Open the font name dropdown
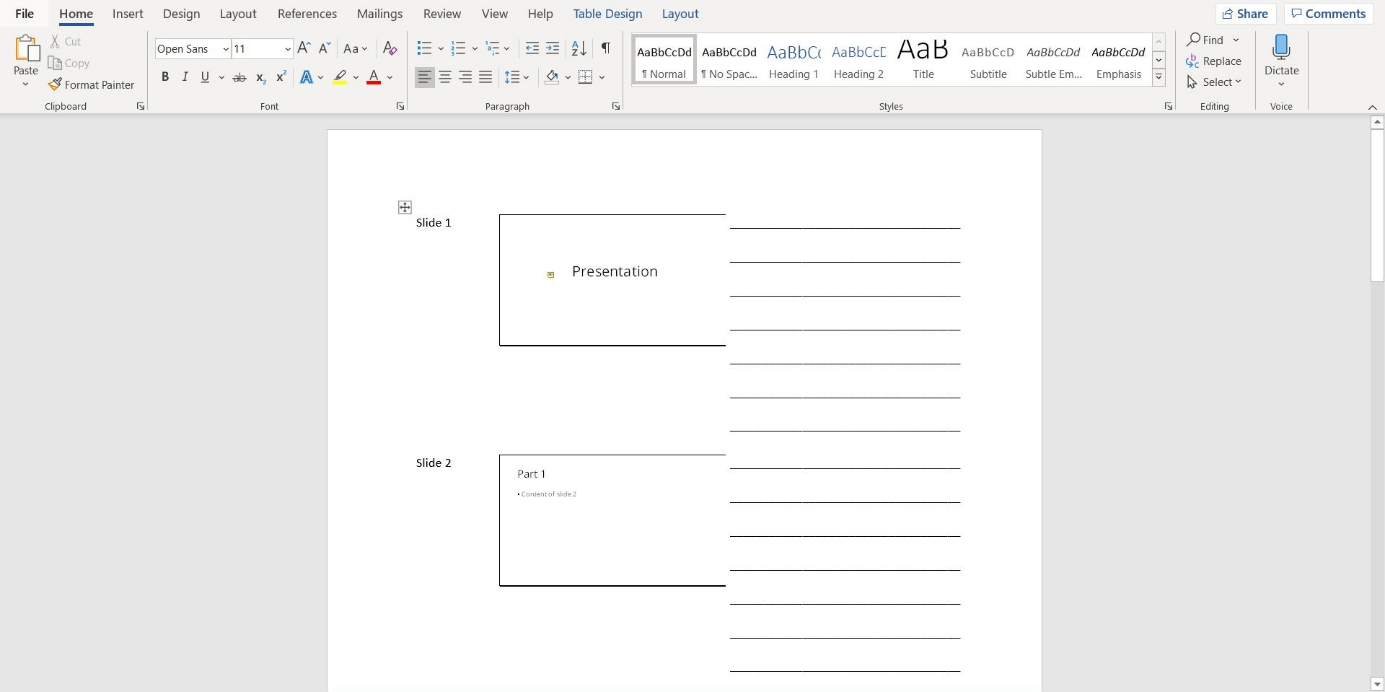Viewport: 1385px width, 692px height. click(x=227, y=48)
